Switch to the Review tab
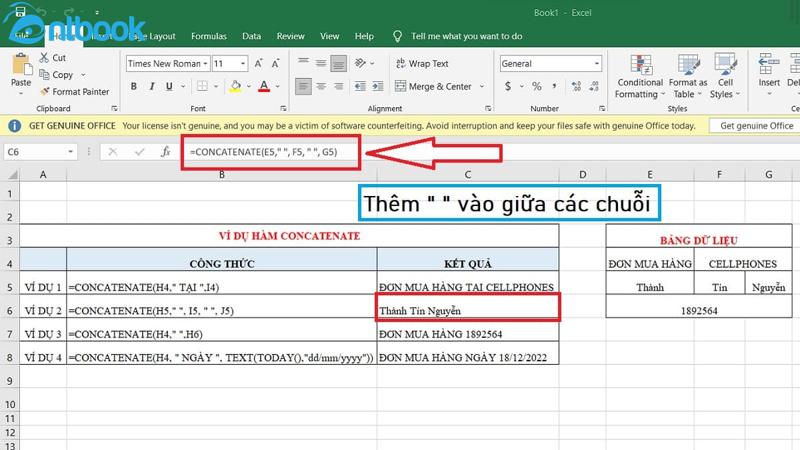Image resolution: width=800 pixels, height=450 pixels. tap(290, 36)
